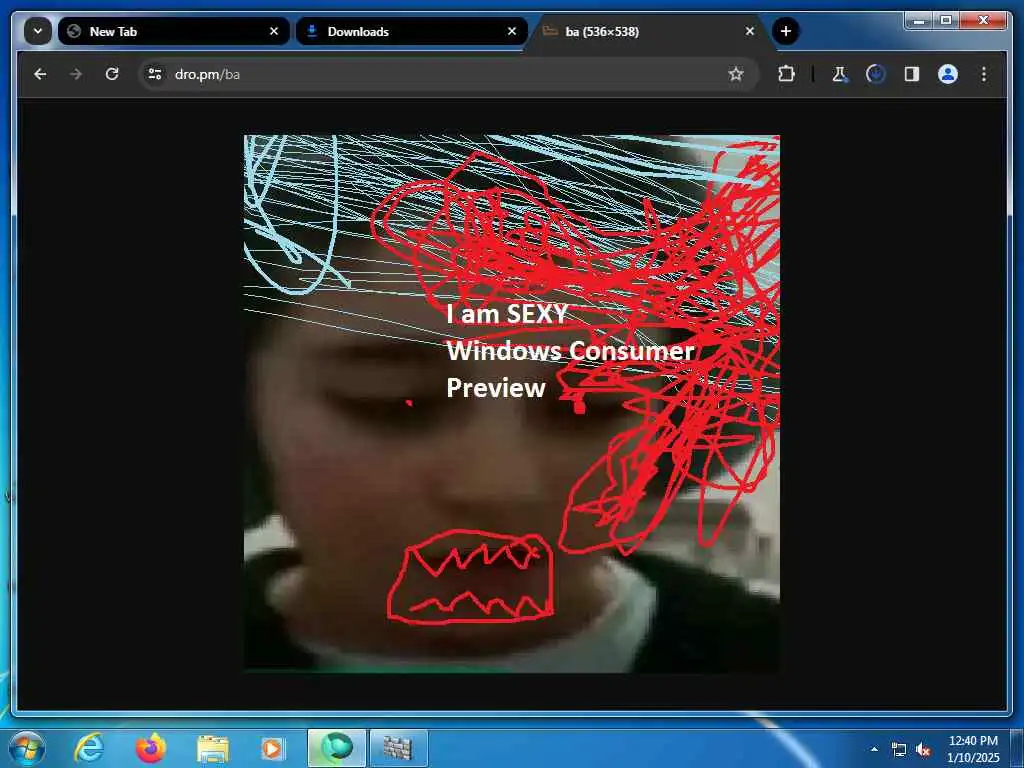Screen dimensions: 1024x768
Task: Click the dro.pm/ba address bar
Action: (x=447, y=74)
